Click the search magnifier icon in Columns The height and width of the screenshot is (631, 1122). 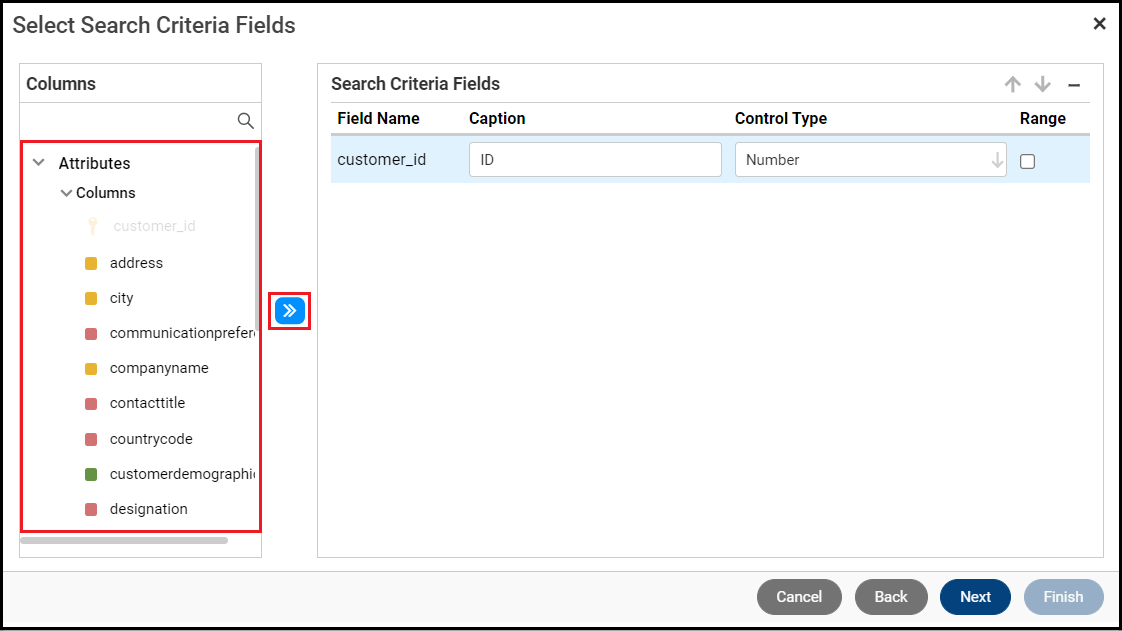(245, 121)
